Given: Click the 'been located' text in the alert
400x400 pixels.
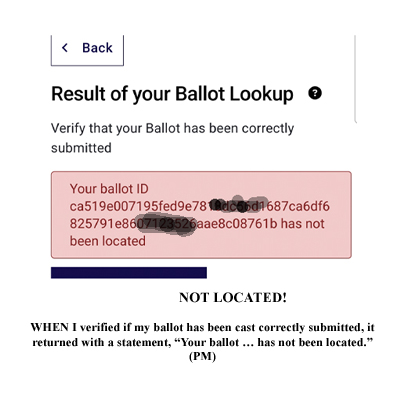Looking at the screenshot, I should click(x=108, y=241).
